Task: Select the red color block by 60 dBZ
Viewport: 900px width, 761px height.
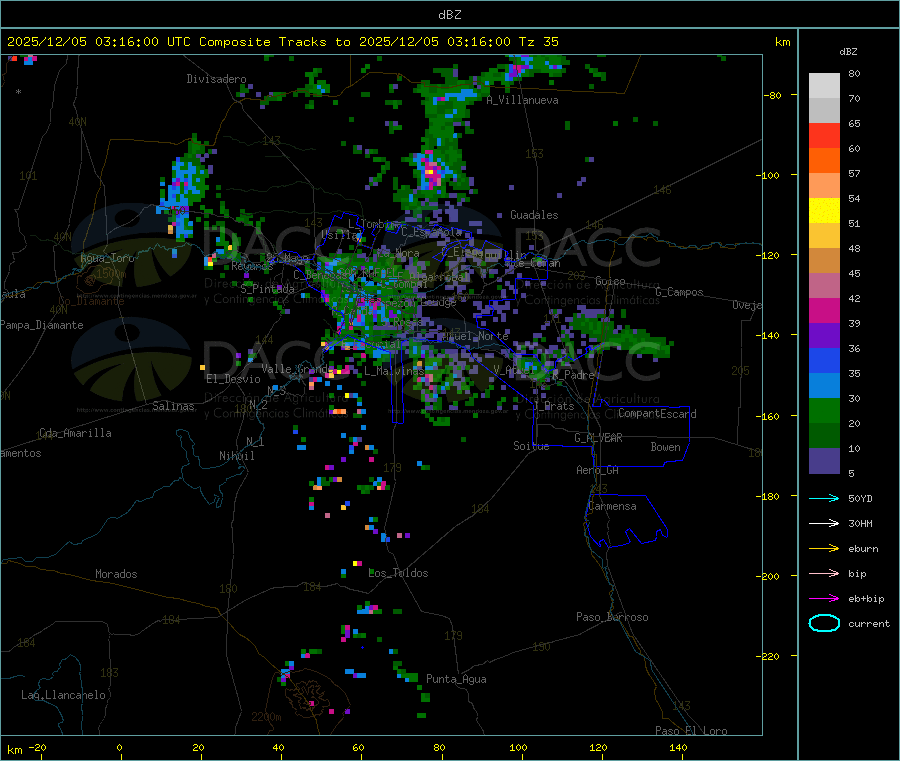Action: coord(824,135)
